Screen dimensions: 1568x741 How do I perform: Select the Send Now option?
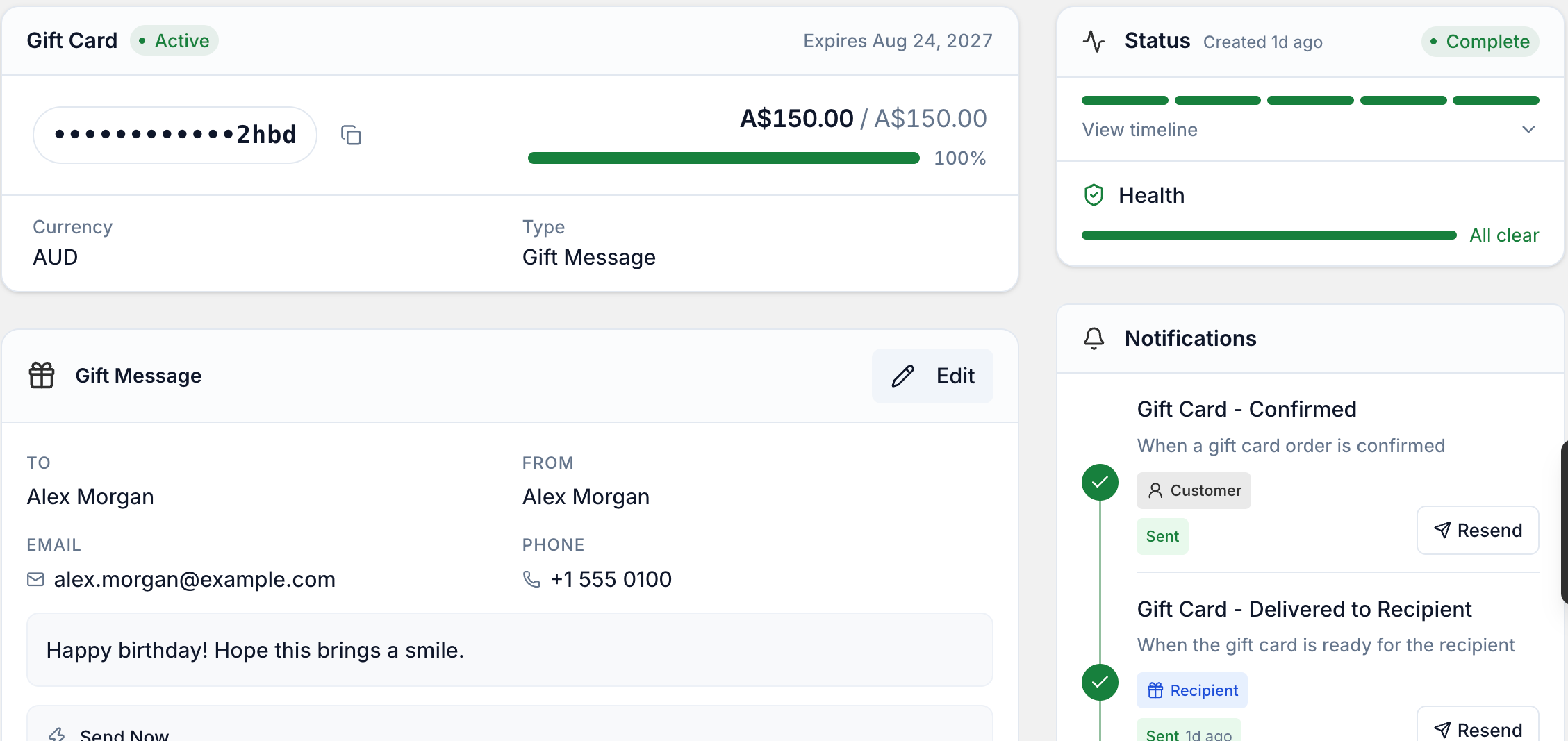(509, 724)
